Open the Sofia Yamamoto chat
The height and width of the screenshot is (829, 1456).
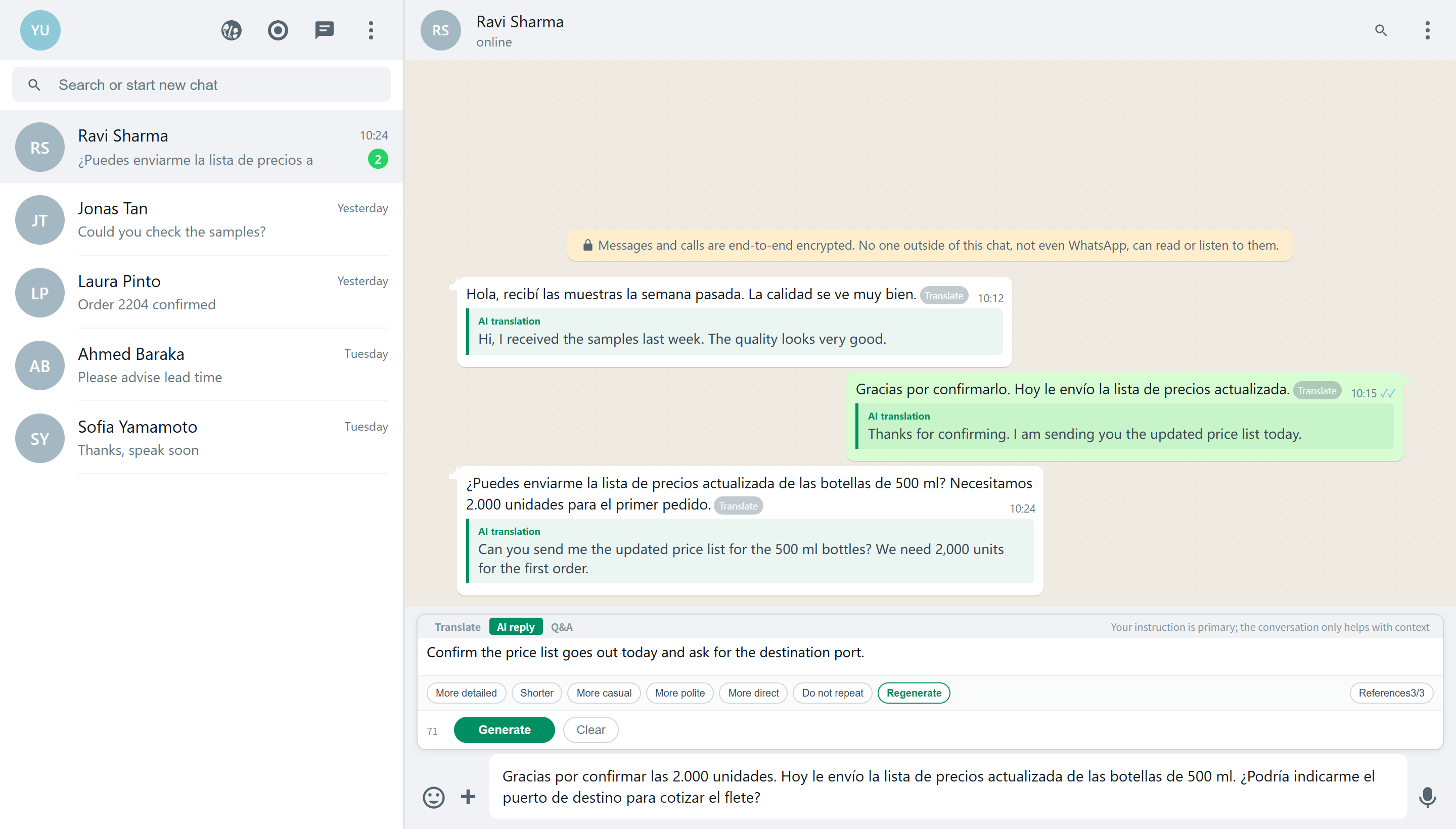click(x=202, y=438)
